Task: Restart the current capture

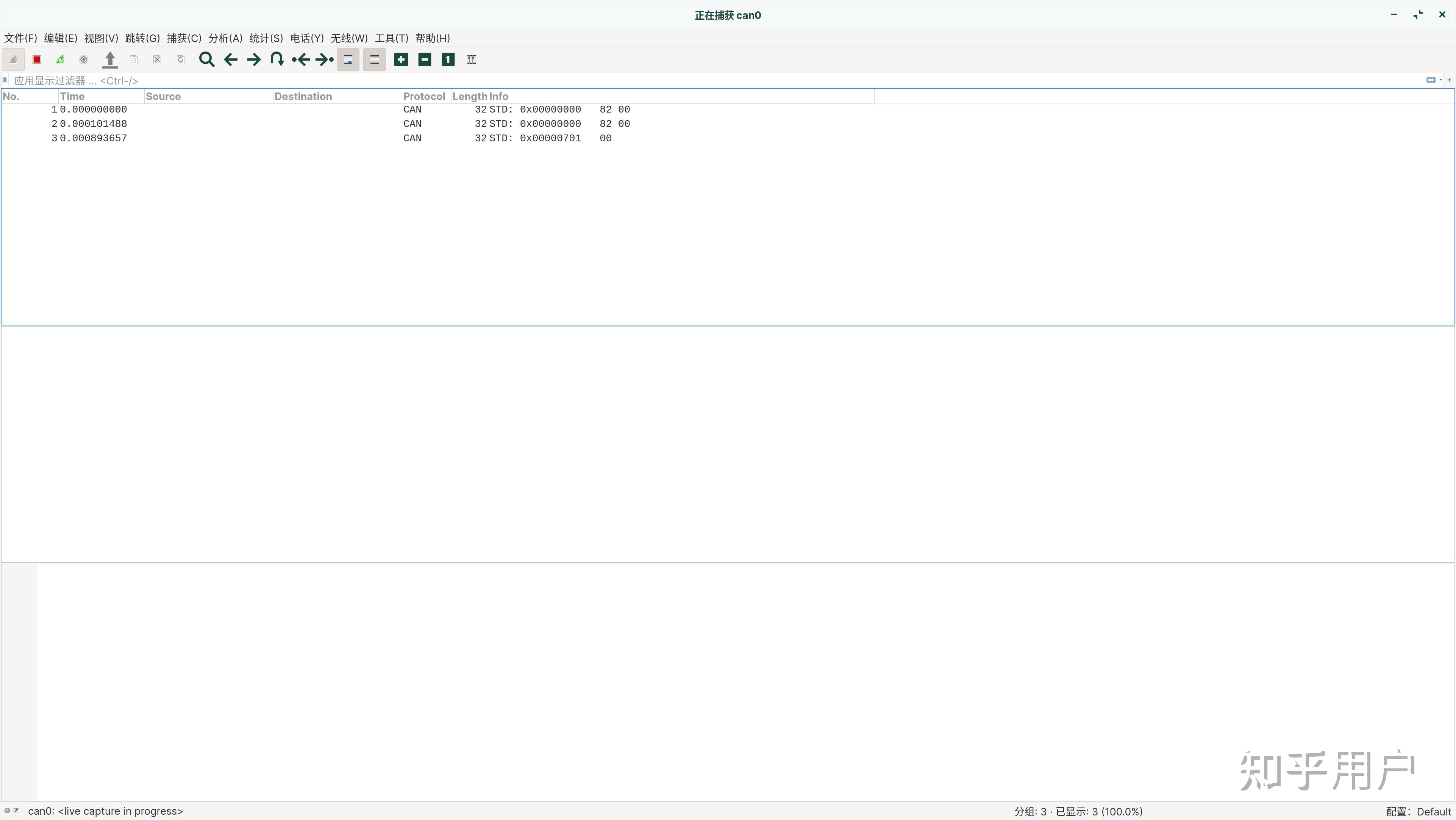Action: point(61,59)
